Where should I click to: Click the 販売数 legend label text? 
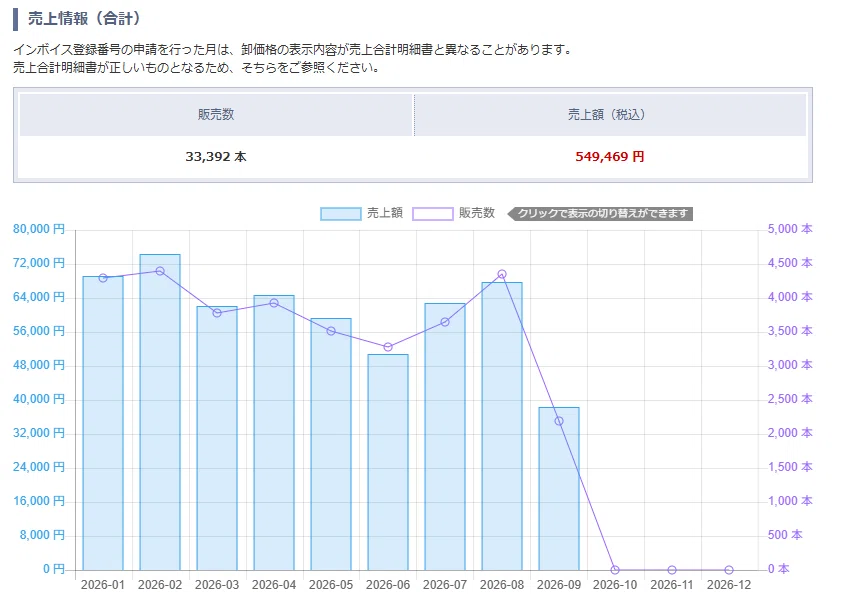tap(477, 213)
